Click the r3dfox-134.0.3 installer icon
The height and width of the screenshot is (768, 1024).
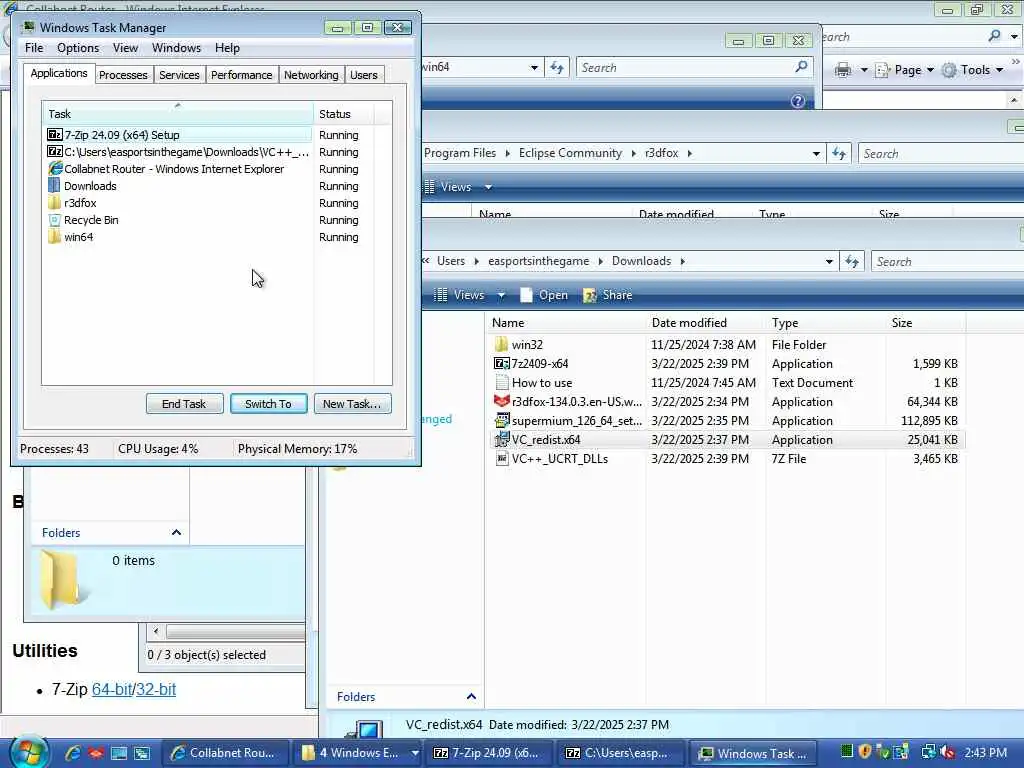point(501,402)
